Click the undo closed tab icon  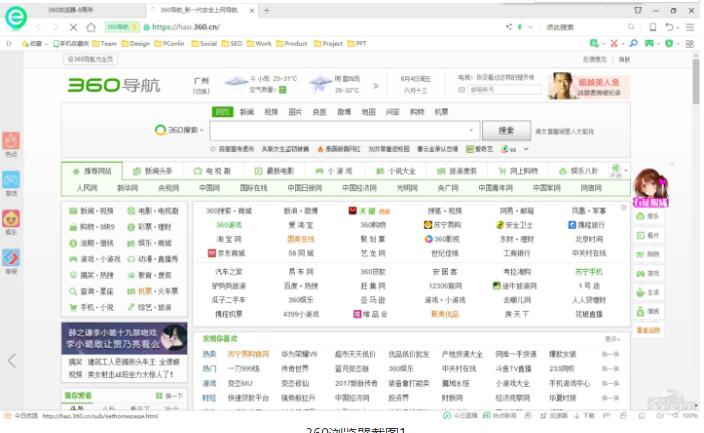669,27
